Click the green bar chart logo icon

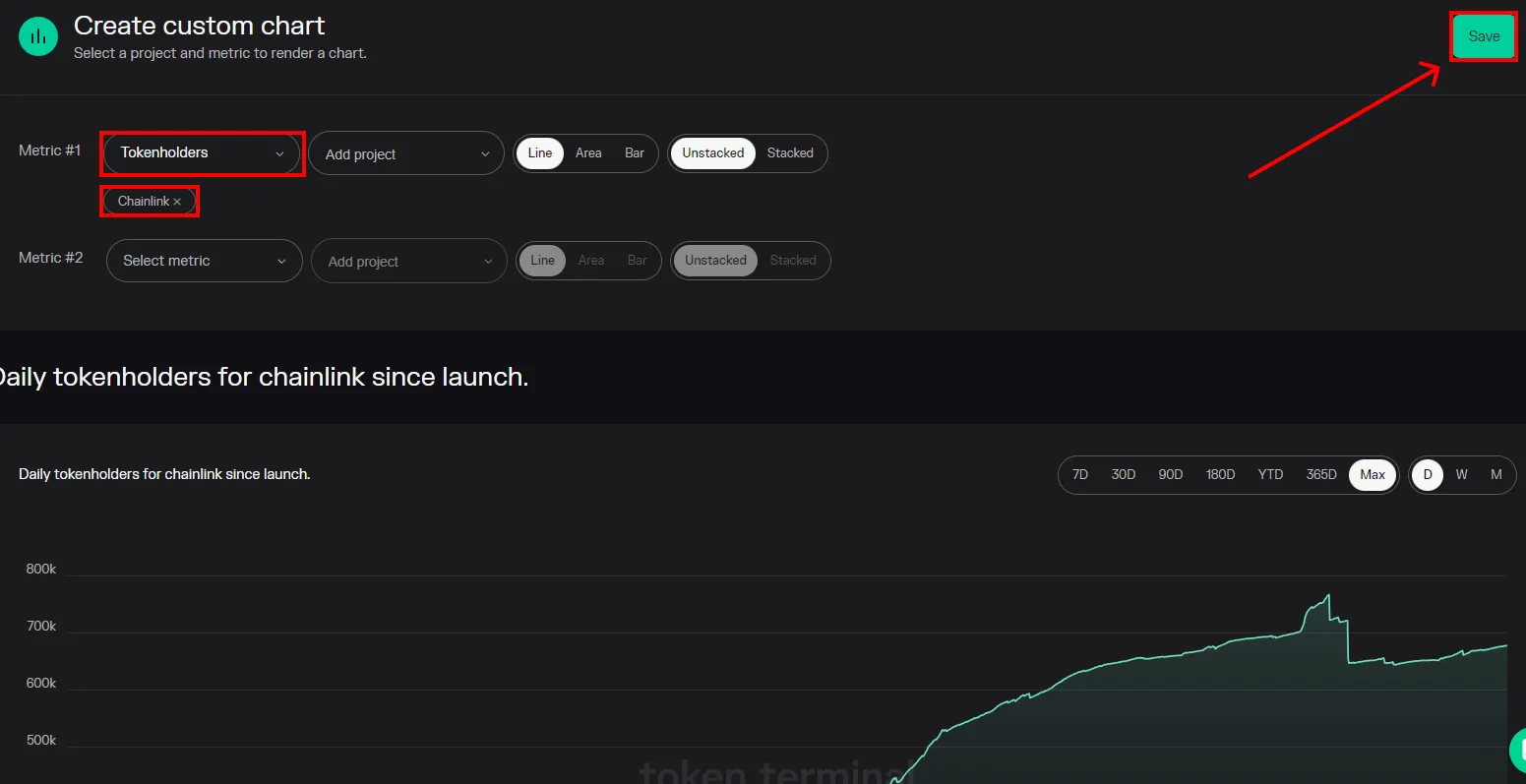coord(38,36)
